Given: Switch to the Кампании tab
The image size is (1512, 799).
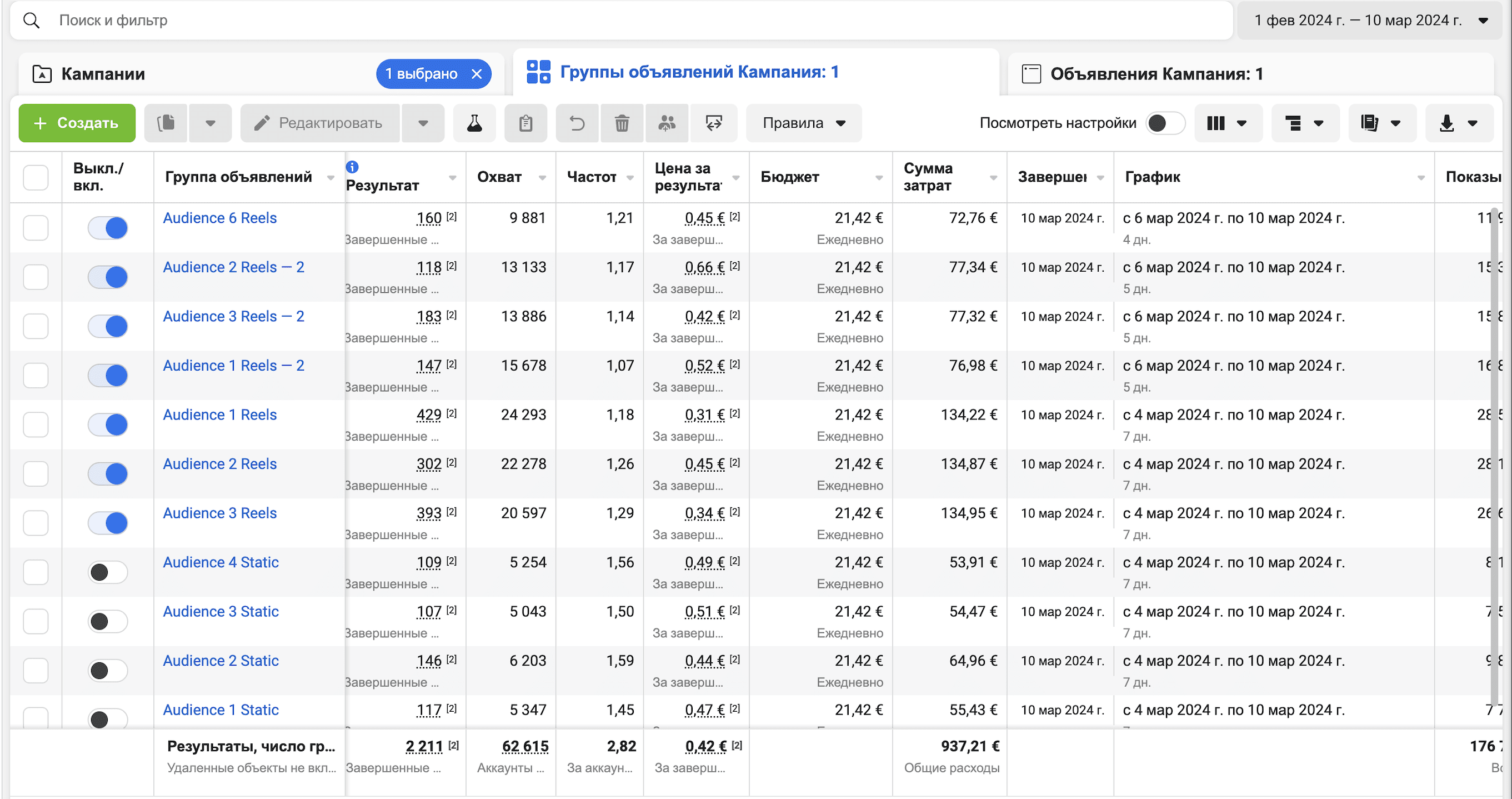Looking at the screenshot, I should point(104,74).
